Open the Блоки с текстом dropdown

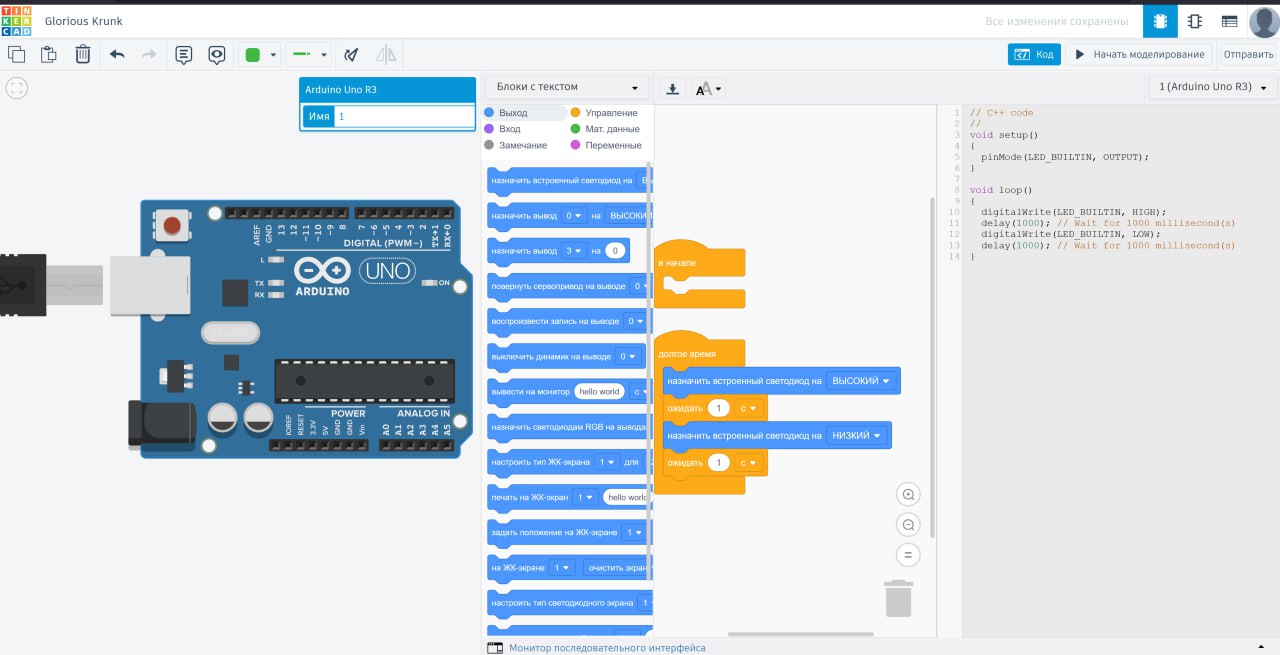[x=567, y=87]
